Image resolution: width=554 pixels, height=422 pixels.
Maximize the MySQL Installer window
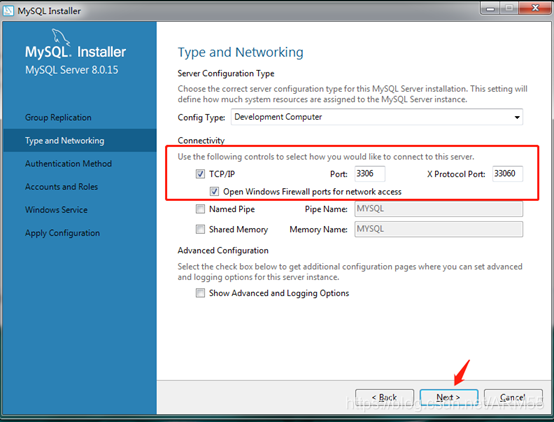509,8
